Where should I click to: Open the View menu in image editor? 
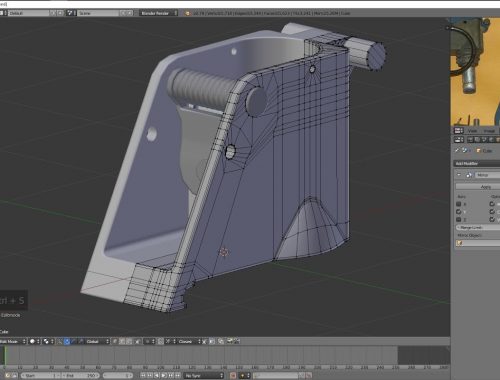coord(473,131)
